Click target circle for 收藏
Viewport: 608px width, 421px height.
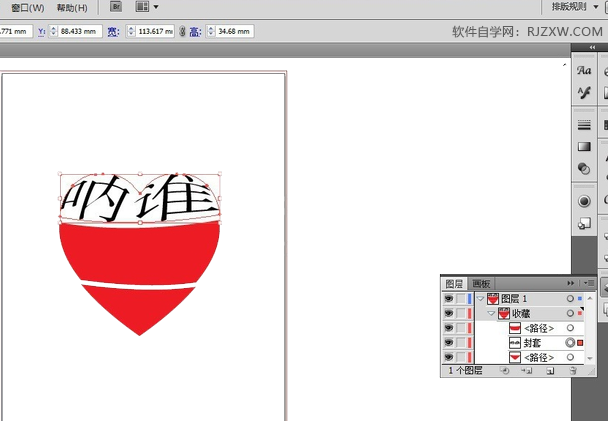tap(570, 313)
